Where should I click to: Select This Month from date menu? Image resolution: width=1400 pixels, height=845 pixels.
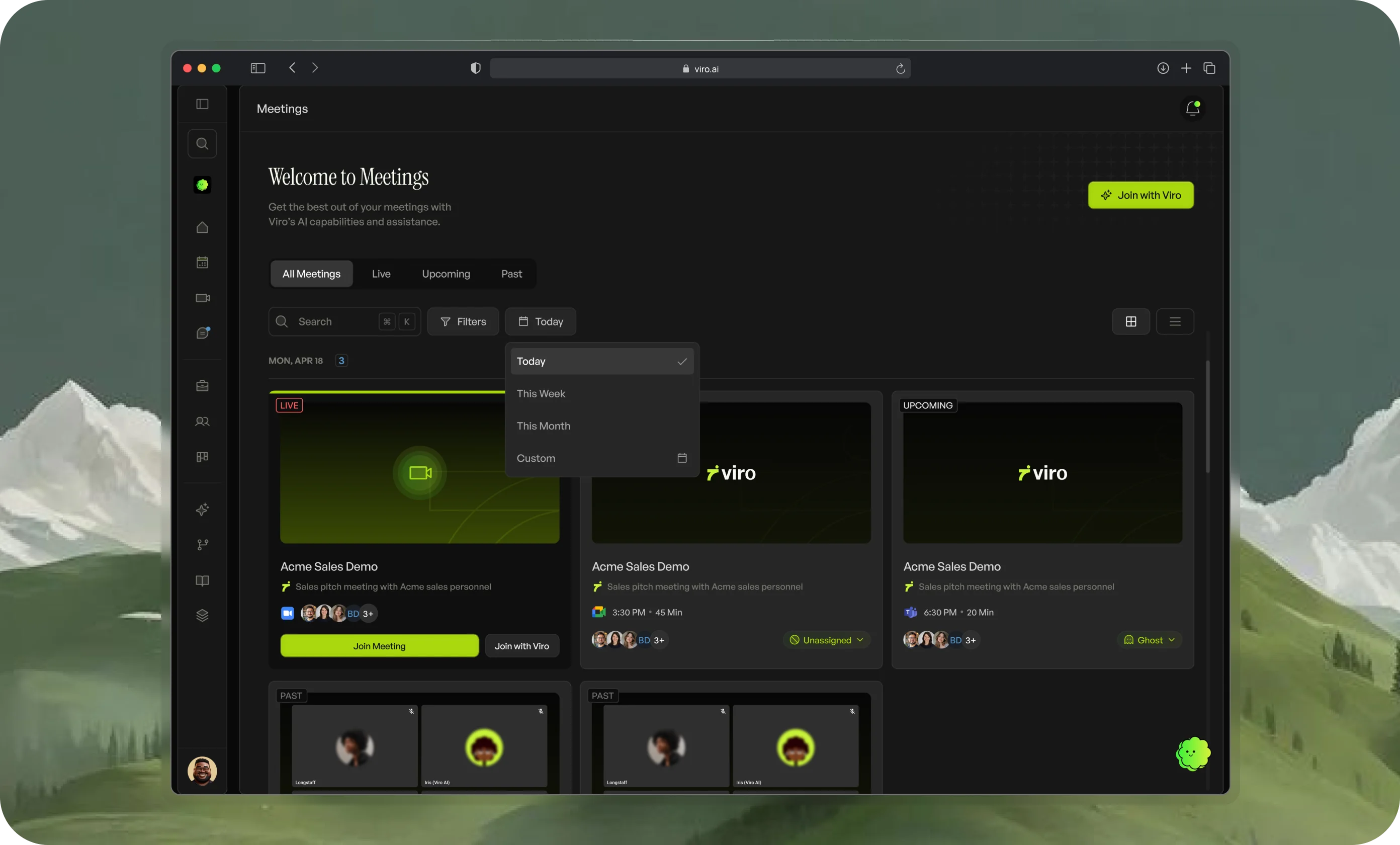tap(602, 426)
